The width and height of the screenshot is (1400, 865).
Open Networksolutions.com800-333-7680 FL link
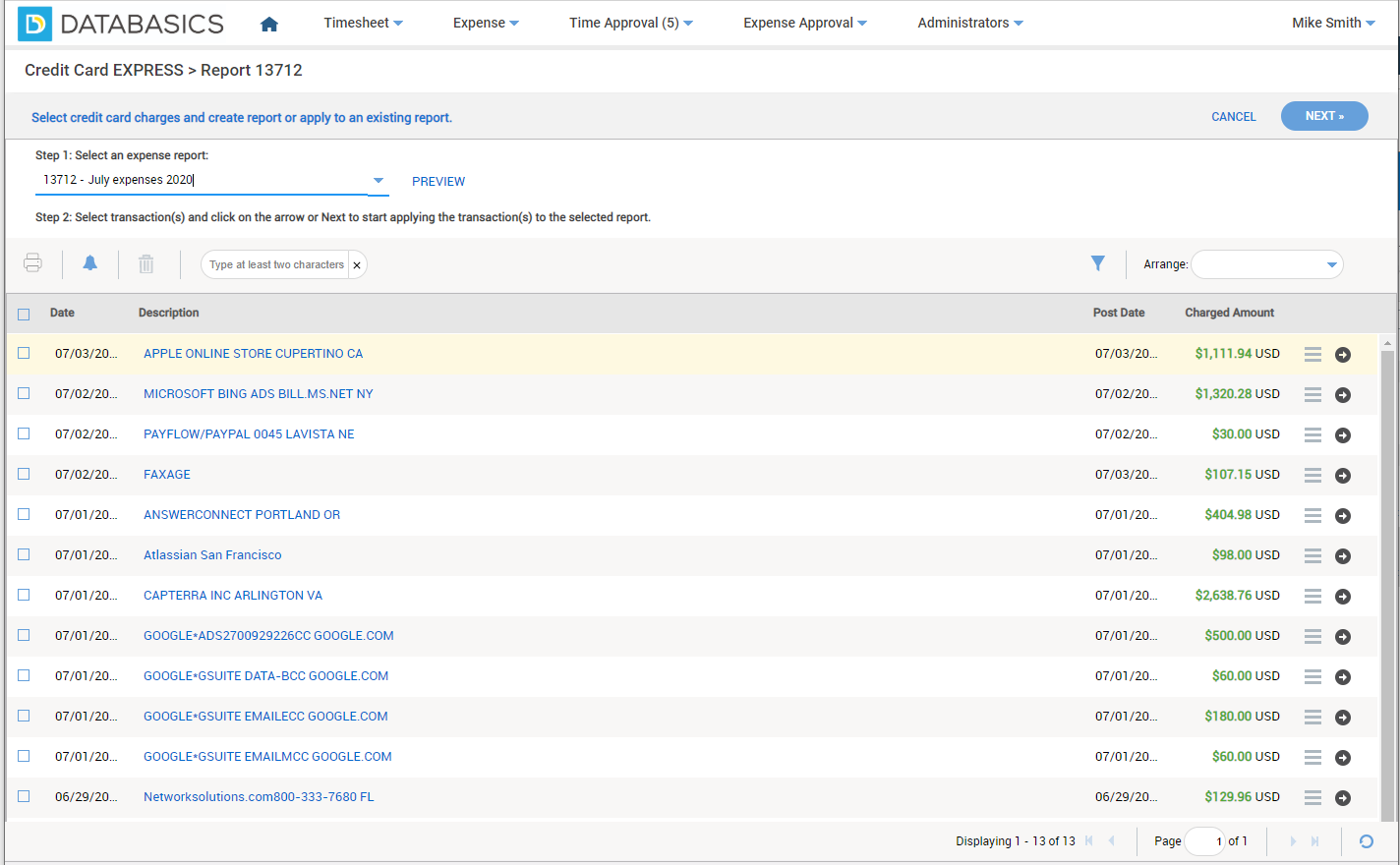[259, 797]
